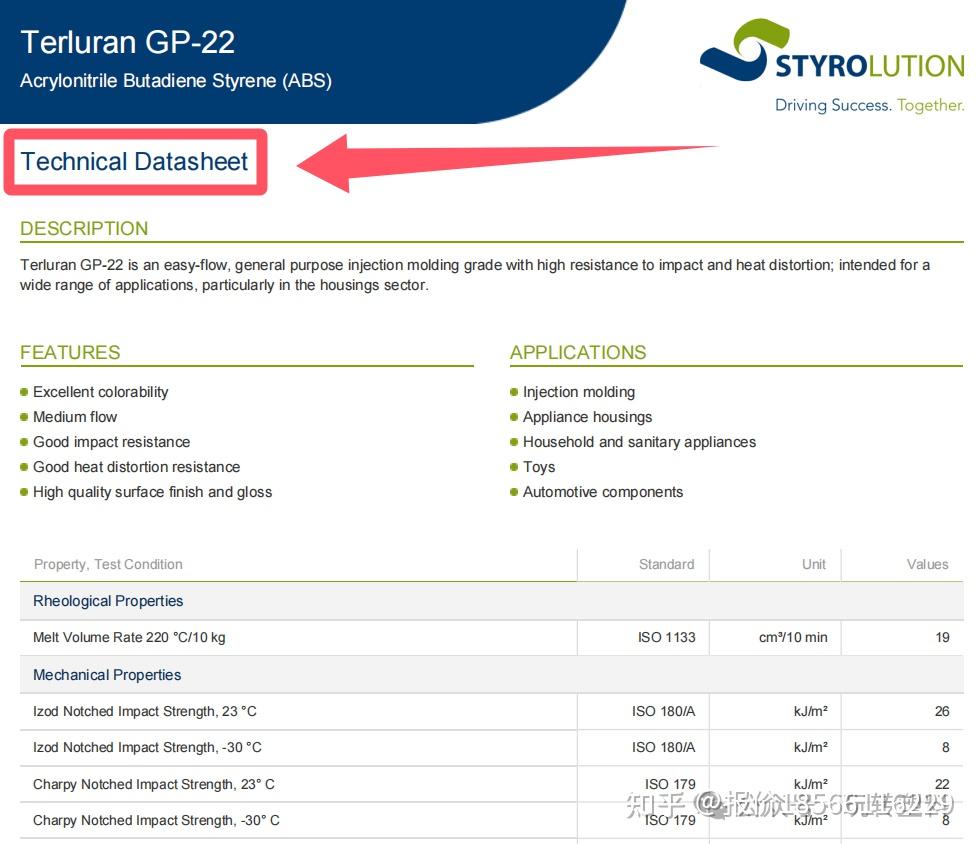Click 'Charpy Notched Impact Strength, -30° C' label

pyautogui.click(x=156, y=820)
